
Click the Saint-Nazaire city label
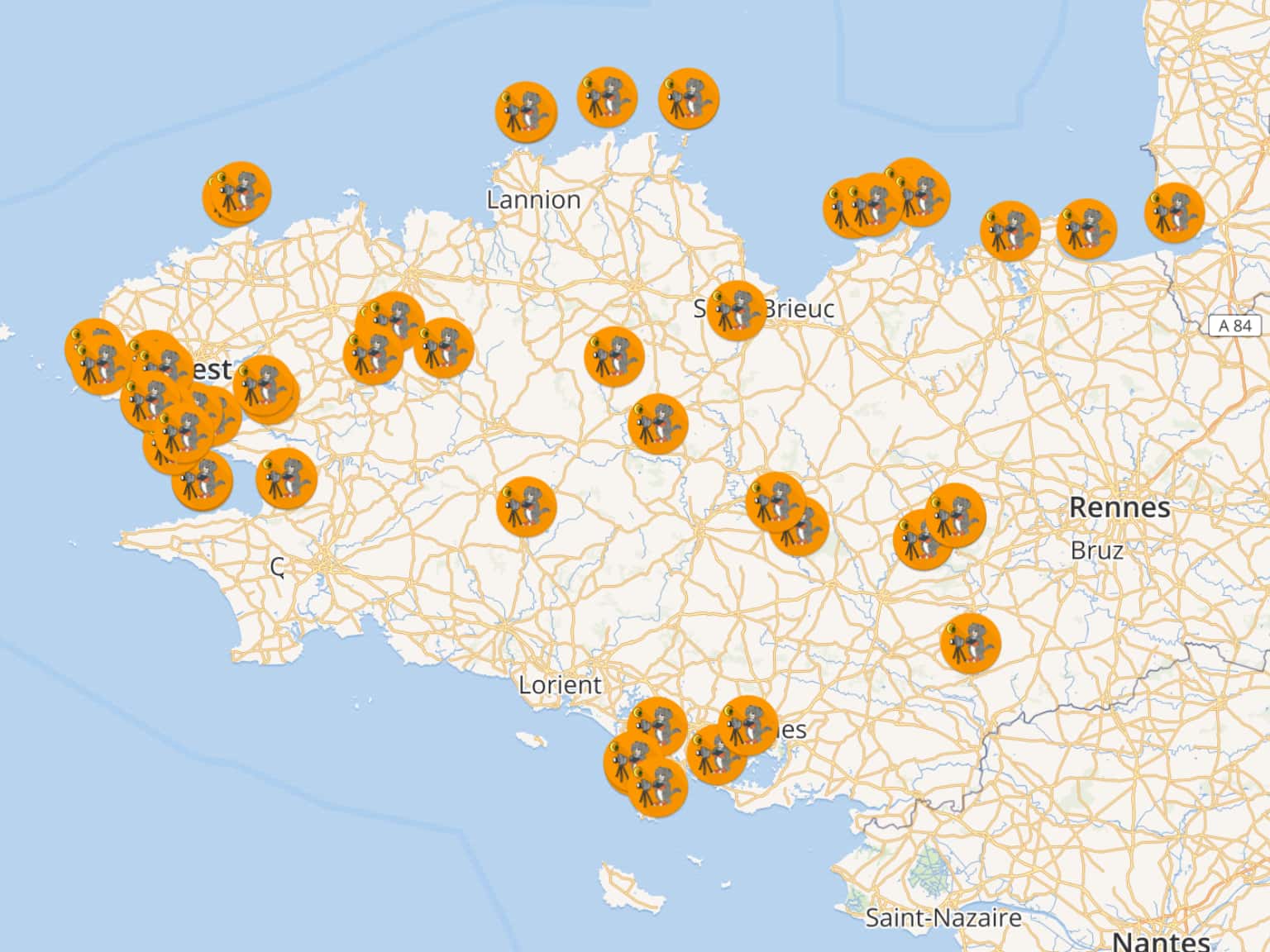(x=943, y=918)
